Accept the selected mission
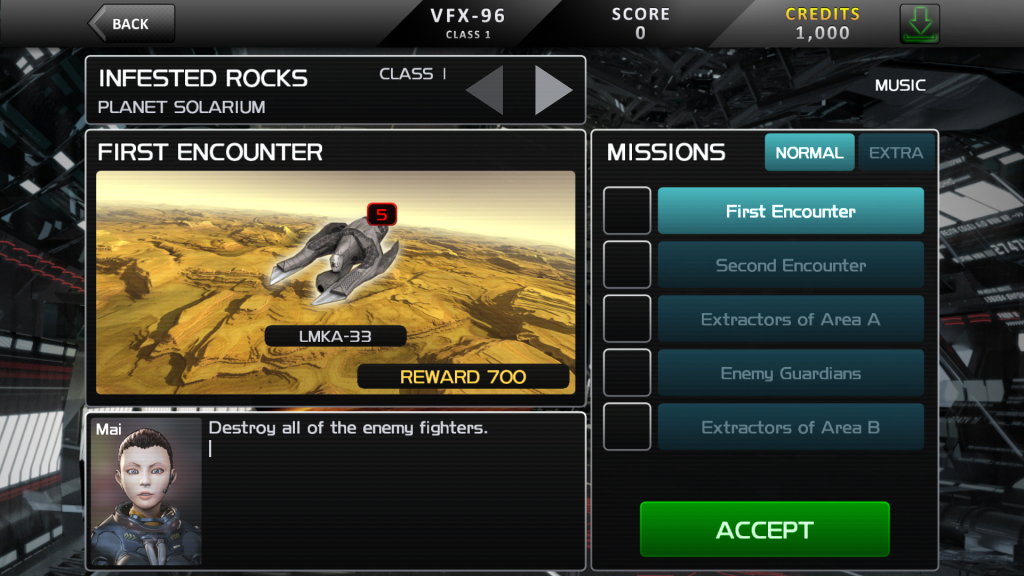This screenshot has width=1024, height=576. [765, 530]
